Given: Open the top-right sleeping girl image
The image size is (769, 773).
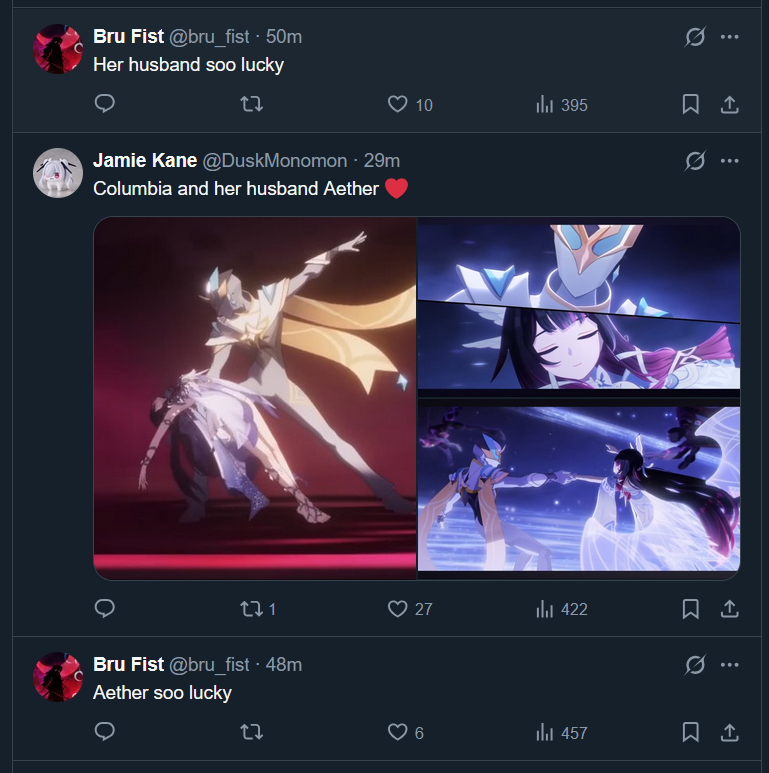Looking at the screenshot, I should coord(579,307).
